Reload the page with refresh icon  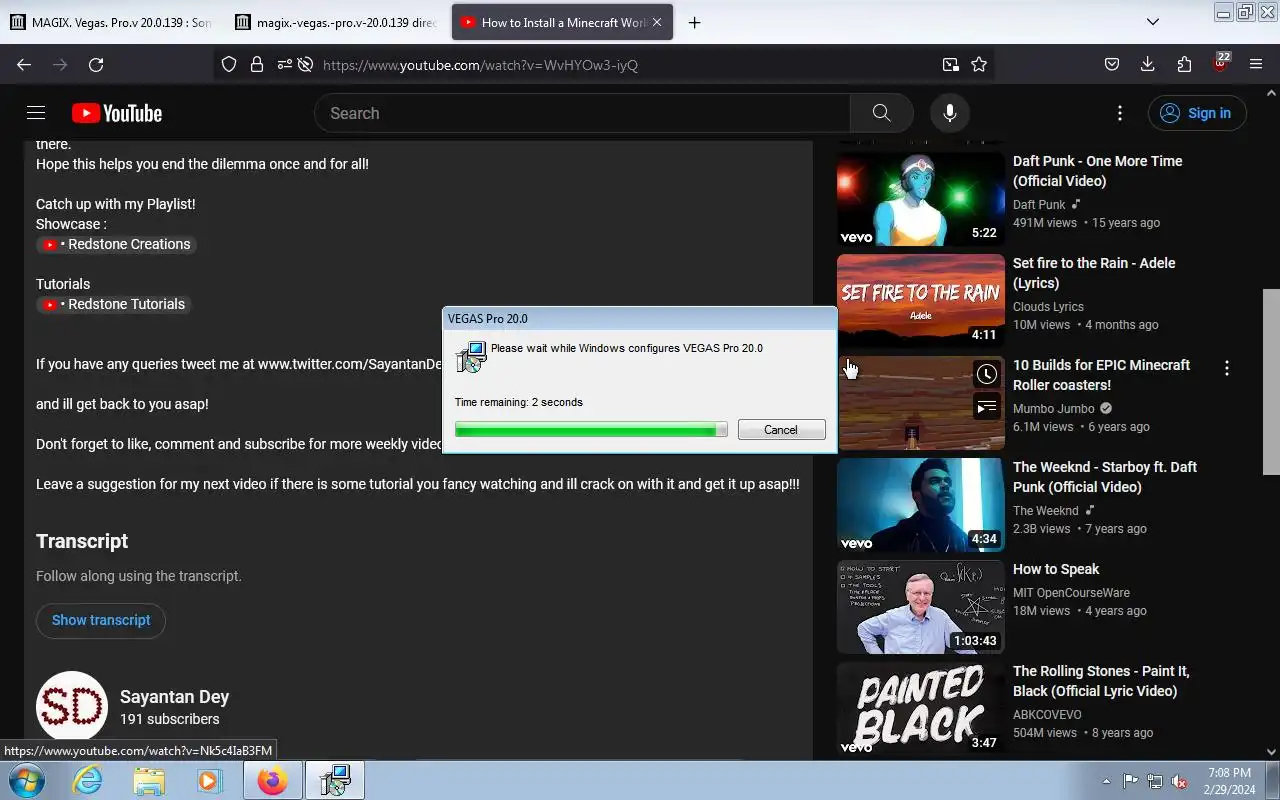(x=96, y=64)
